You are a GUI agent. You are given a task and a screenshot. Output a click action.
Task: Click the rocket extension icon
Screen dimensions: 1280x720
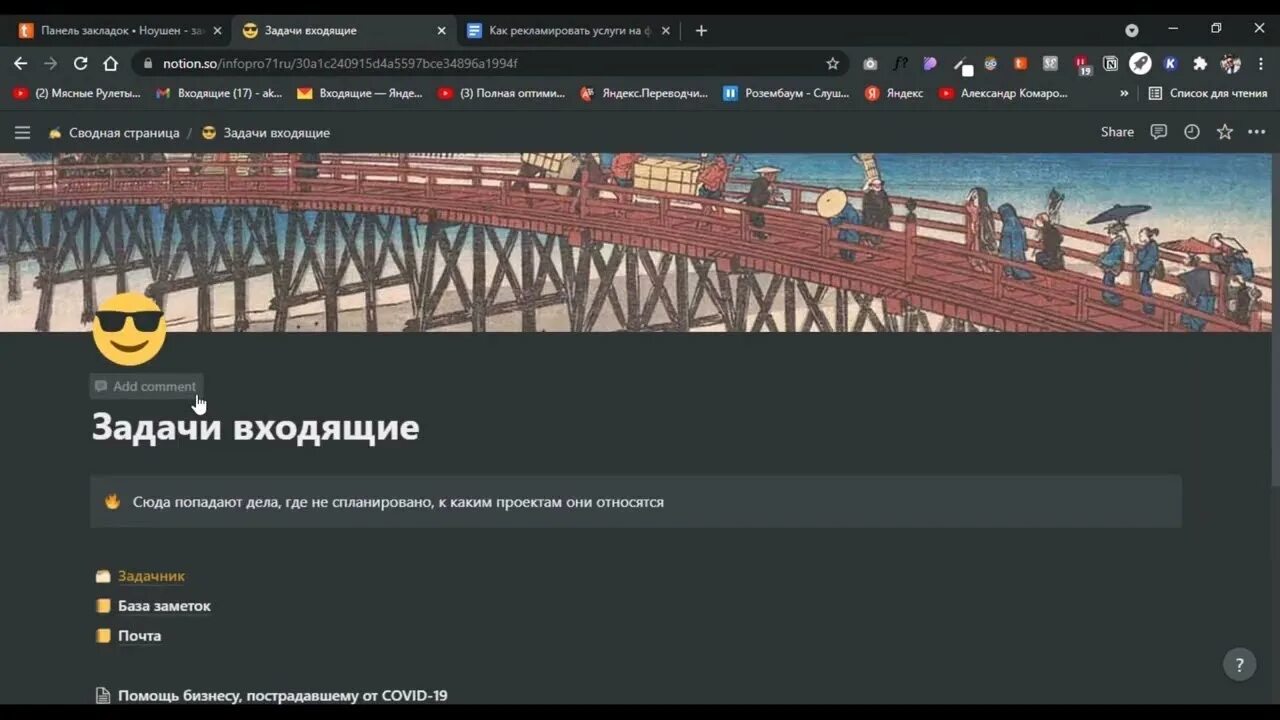pyautogui.click(x=1140, y=63)
